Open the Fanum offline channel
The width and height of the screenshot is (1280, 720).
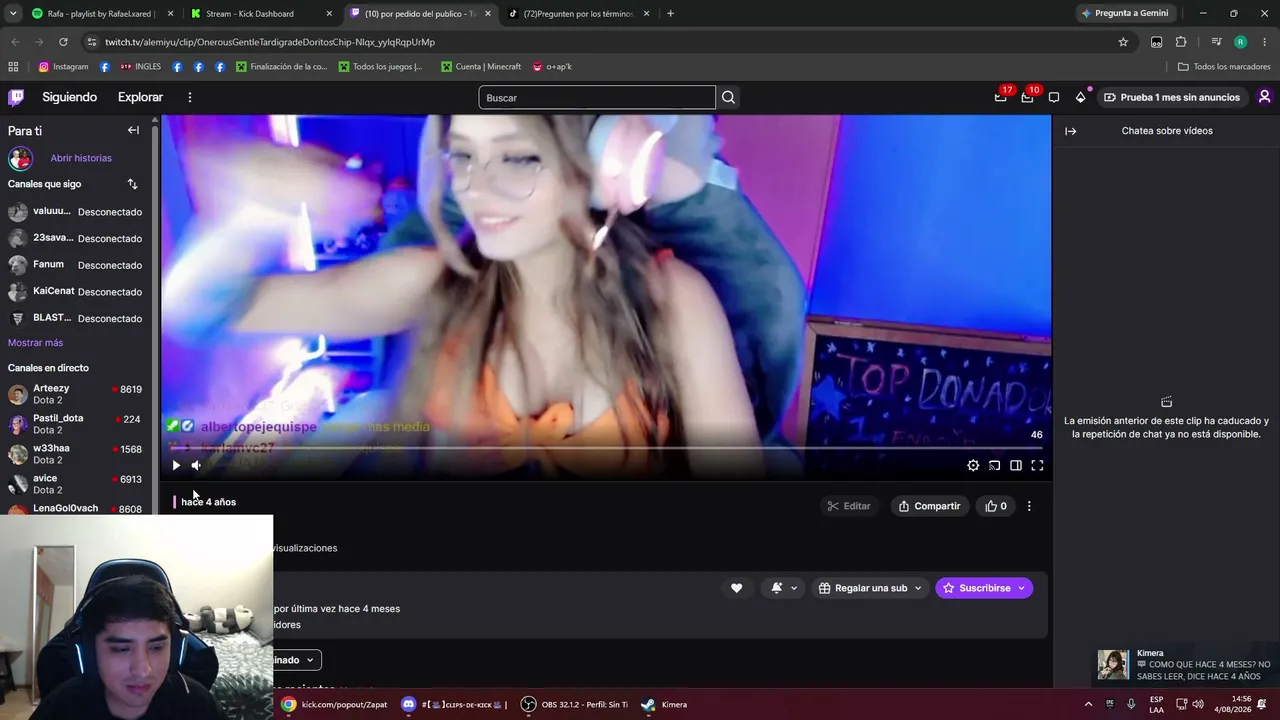tap(75, 265)
